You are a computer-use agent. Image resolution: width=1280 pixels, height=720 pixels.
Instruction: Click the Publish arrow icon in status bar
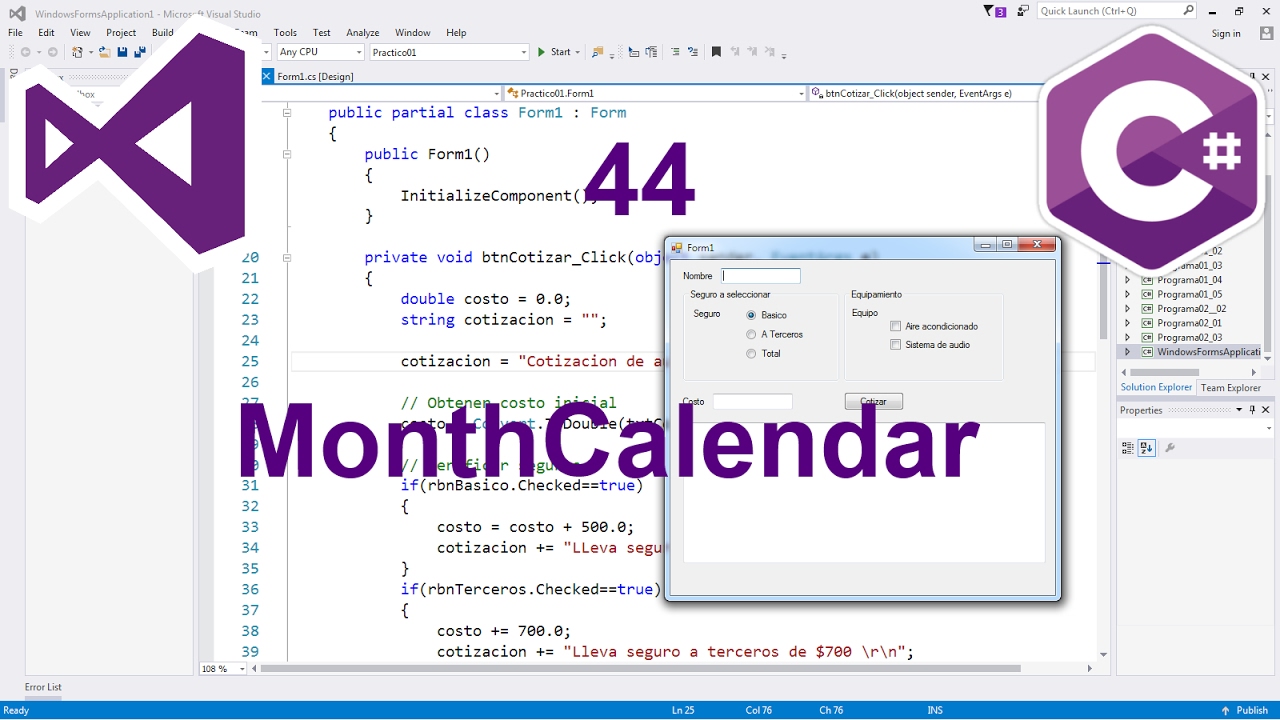(x=1226, y=710)
